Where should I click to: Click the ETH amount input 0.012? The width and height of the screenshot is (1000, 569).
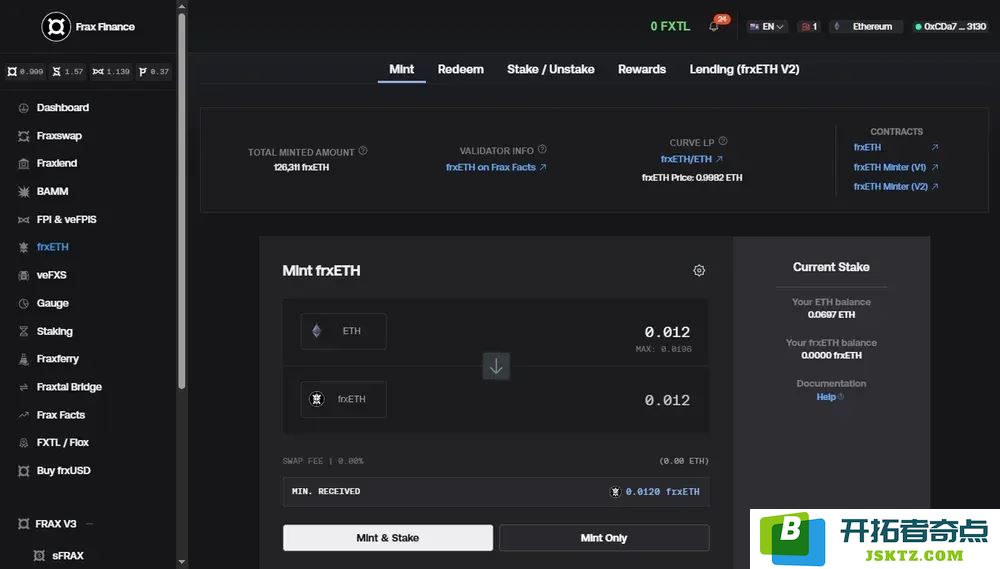[x=667, y=332]
